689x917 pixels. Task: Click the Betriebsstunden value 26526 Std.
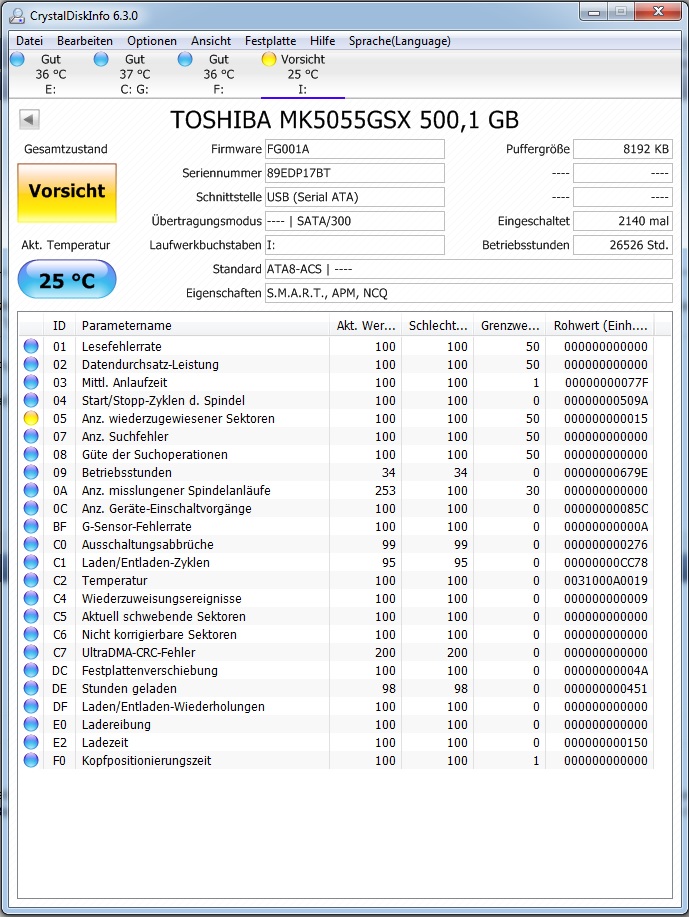(x=623, y=245)
